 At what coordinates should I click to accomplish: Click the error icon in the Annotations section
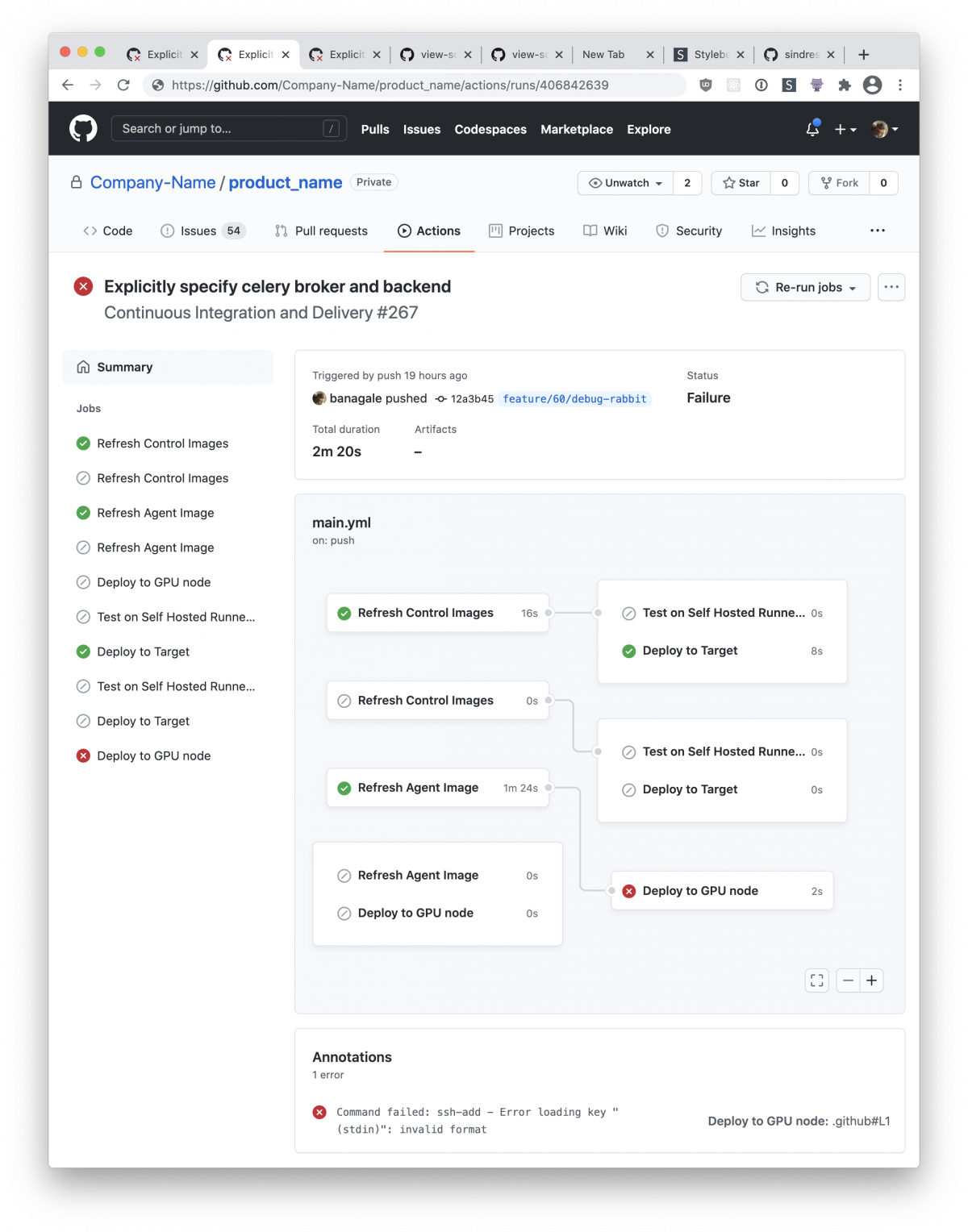tap(319, 1112)
